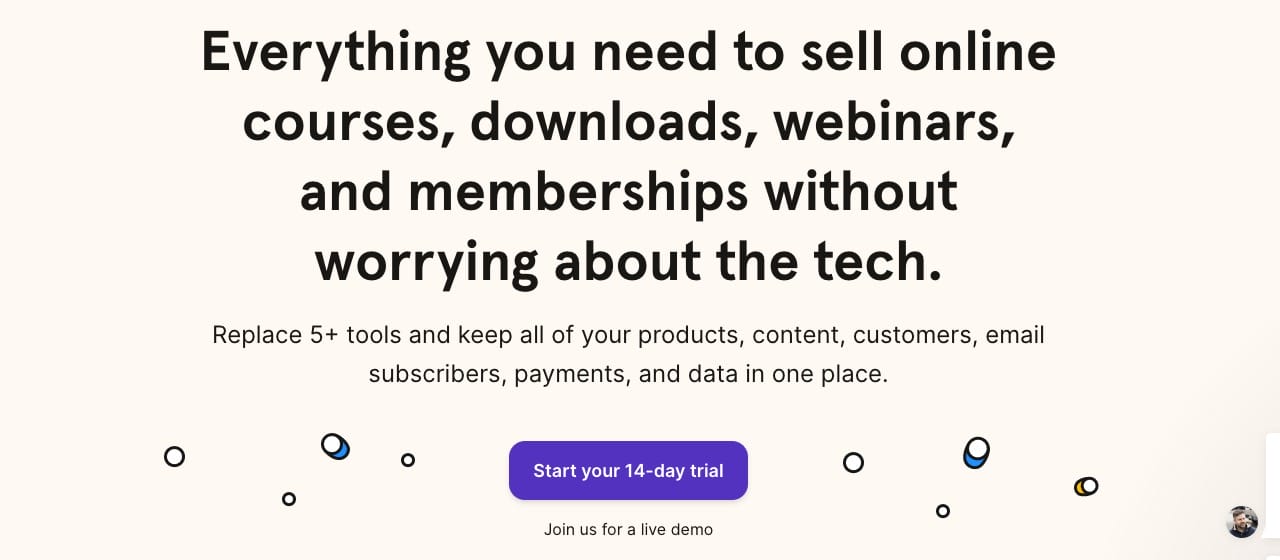Click the large hollow circle just right of trial button
Viewport: 1280px width, 560px height.
pos(853,462)
